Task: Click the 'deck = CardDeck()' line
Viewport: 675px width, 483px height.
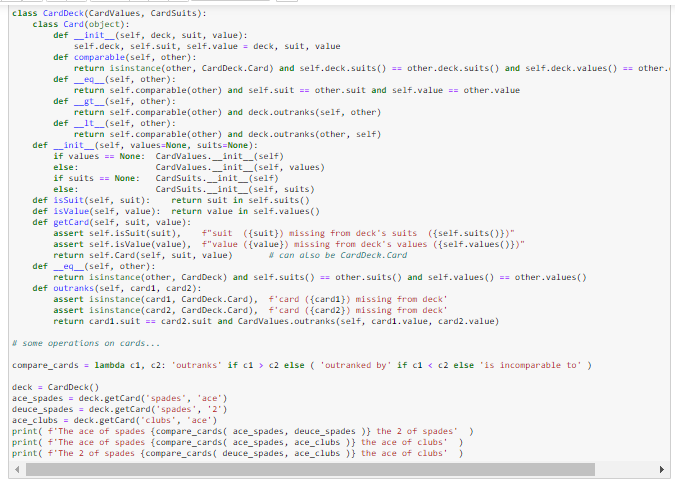Action: [56, 387]
